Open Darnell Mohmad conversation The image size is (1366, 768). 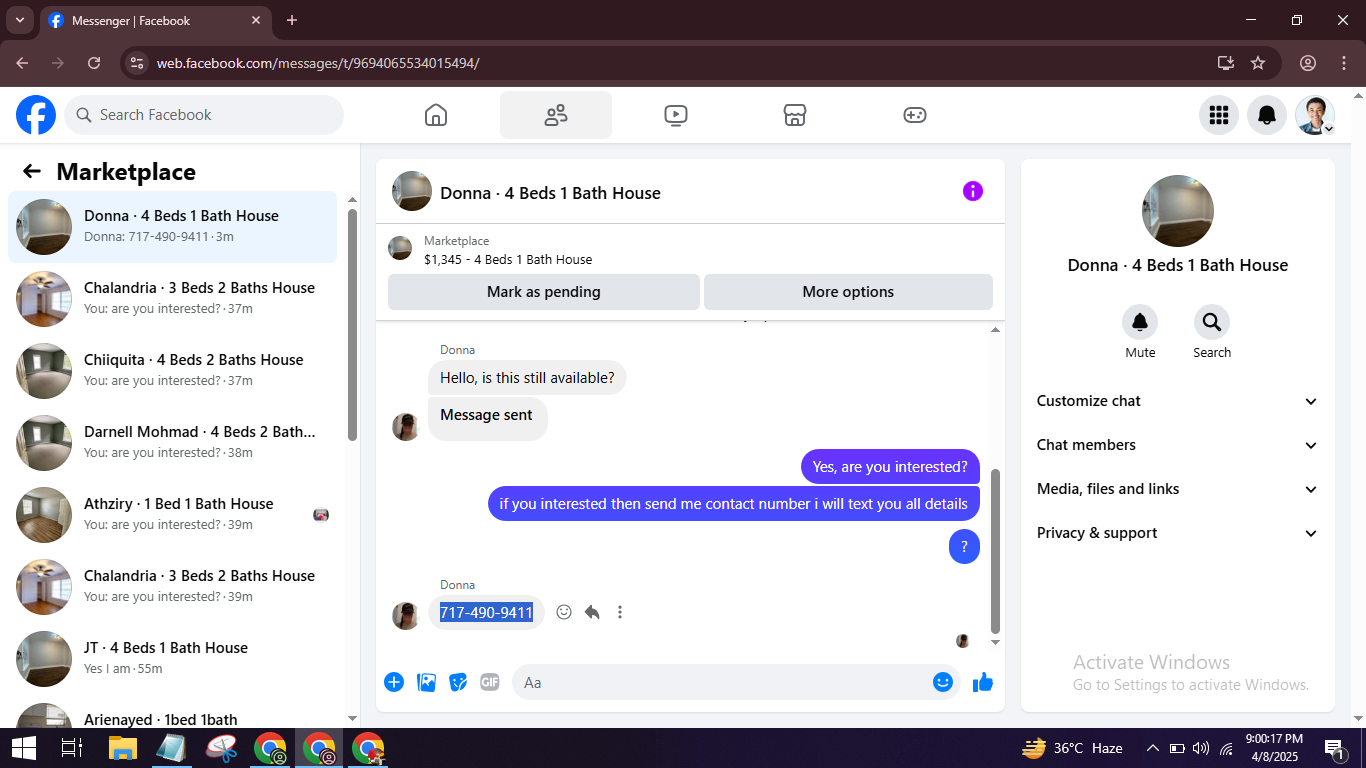(173, 443)
